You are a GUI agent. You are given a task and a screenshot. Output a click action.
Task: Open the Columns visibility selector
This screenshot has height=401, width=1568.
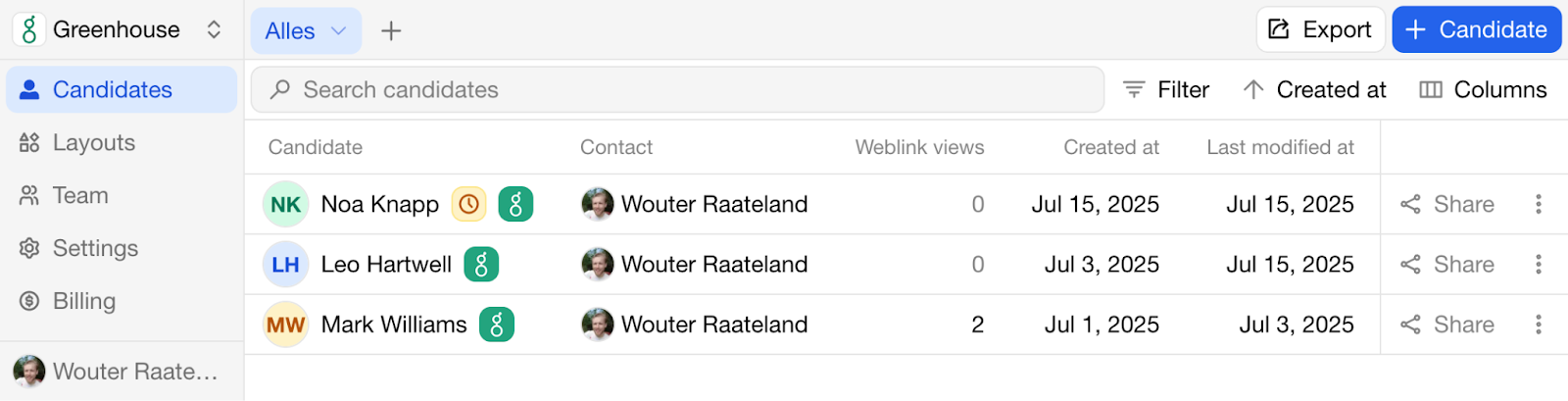click(1483, 89)
